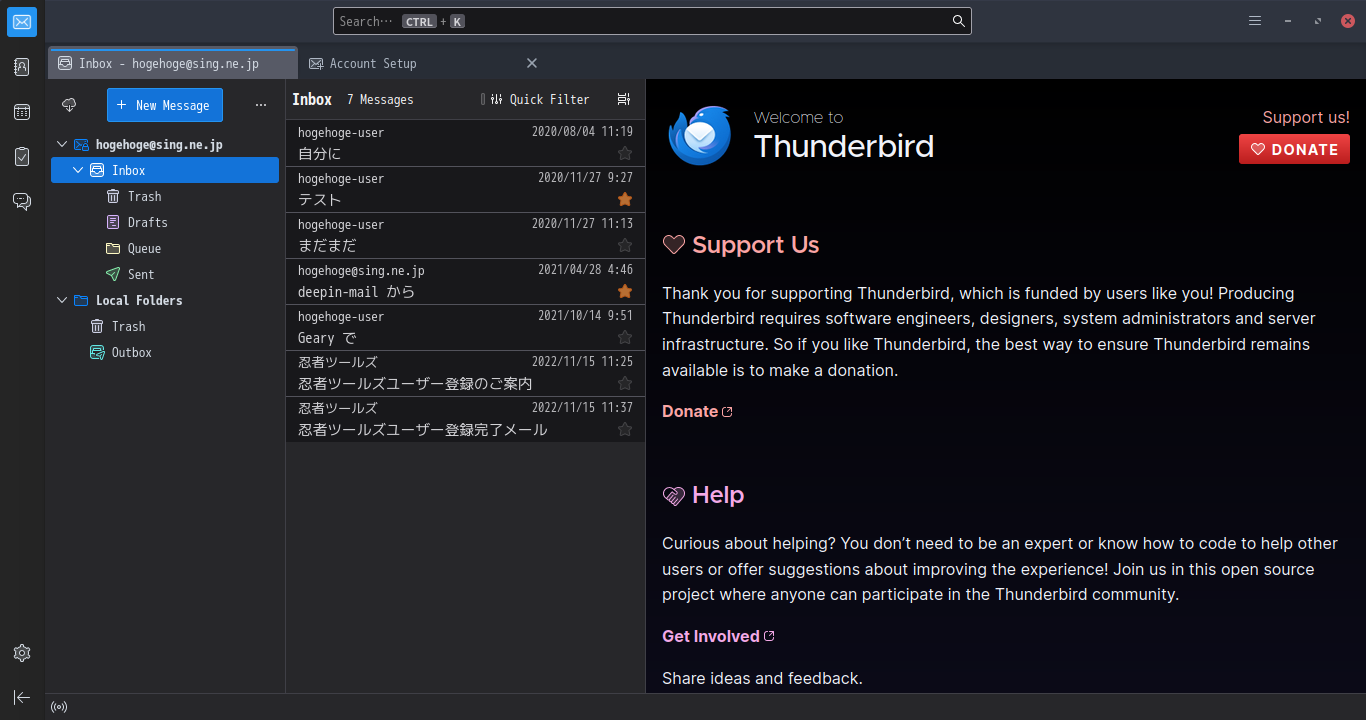
Task: Open folder pane options (three dots)
Action: 261,105
